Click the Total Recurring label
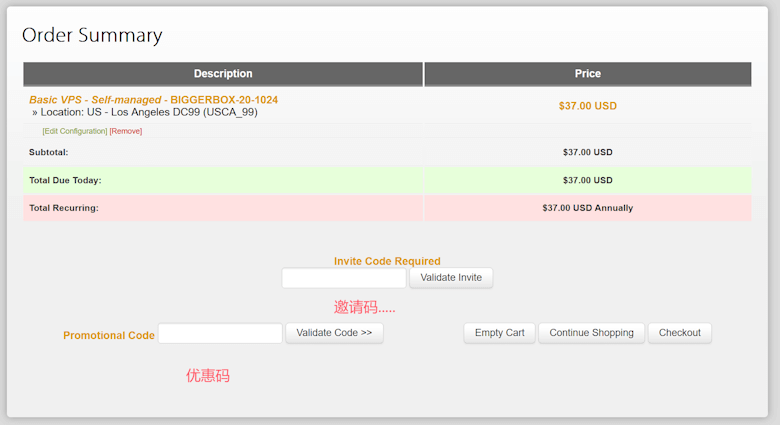The height and width of the screenshot is (425, 780). point(64,208)
